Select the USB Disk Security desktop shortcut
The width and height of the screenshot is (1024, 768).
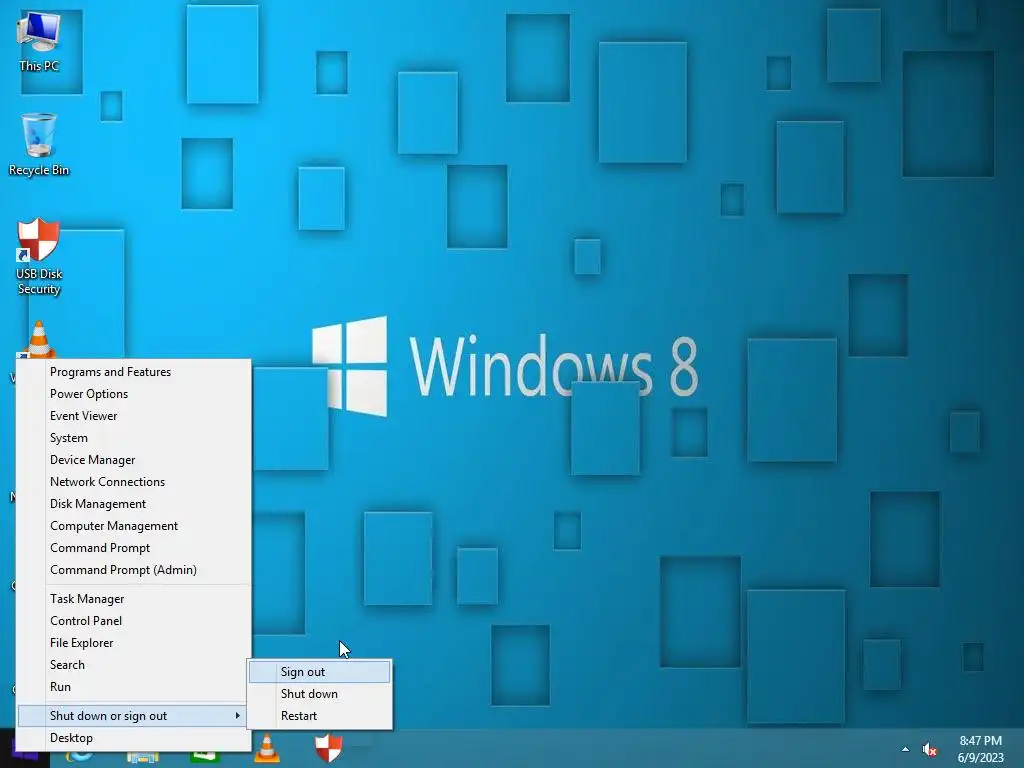(39, 256)
